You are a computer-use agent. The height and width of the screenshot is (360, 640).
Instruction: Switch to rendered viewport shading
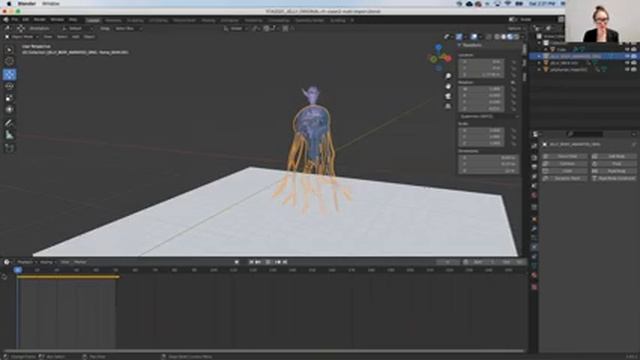516,37
